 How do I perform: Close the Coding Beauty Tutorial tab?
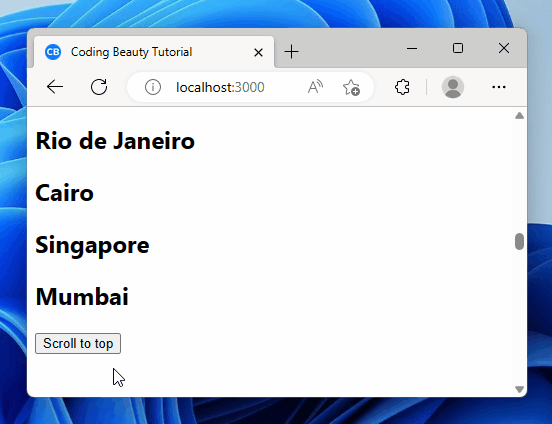pyautogui.click(x=258, y=52)
